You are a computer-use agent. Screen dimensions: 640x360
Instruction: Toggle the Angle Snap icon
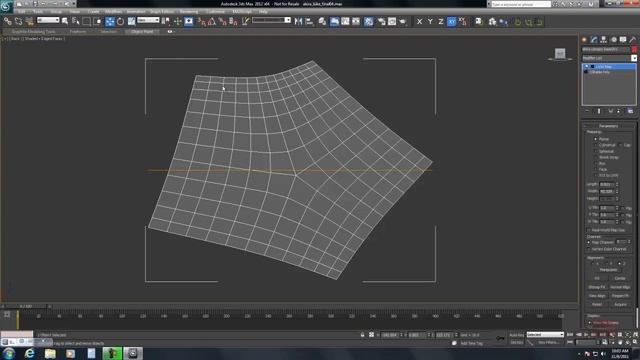212,21
